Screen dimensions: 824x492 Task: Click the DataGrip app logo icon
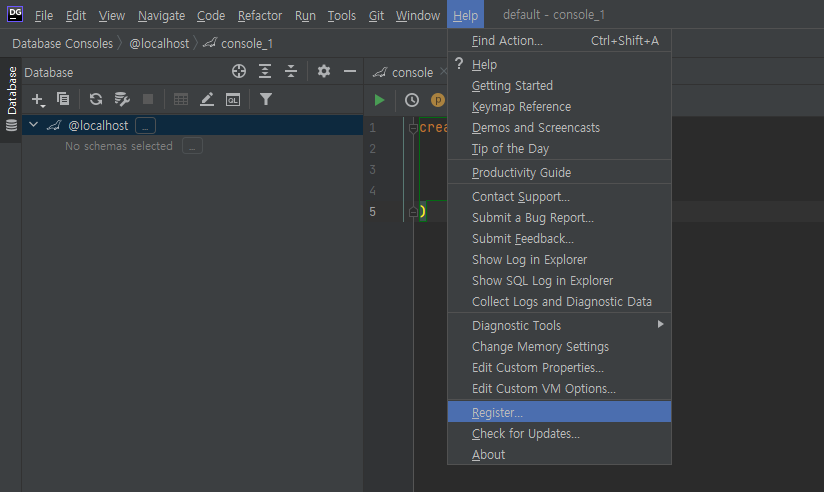click(15, 14)
